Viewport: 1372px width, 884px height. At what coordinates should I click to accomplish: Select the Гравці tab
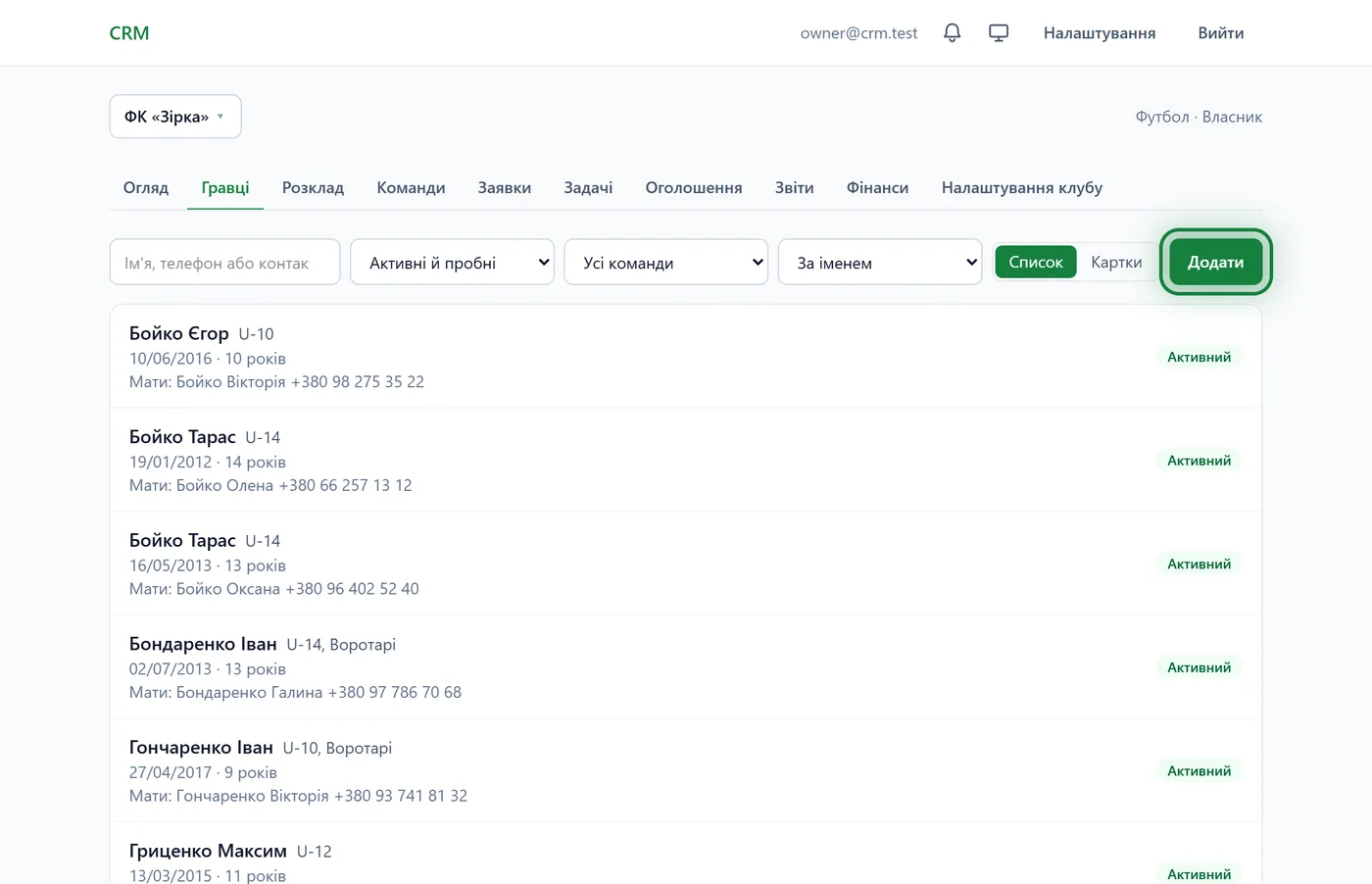coord(225,187)
